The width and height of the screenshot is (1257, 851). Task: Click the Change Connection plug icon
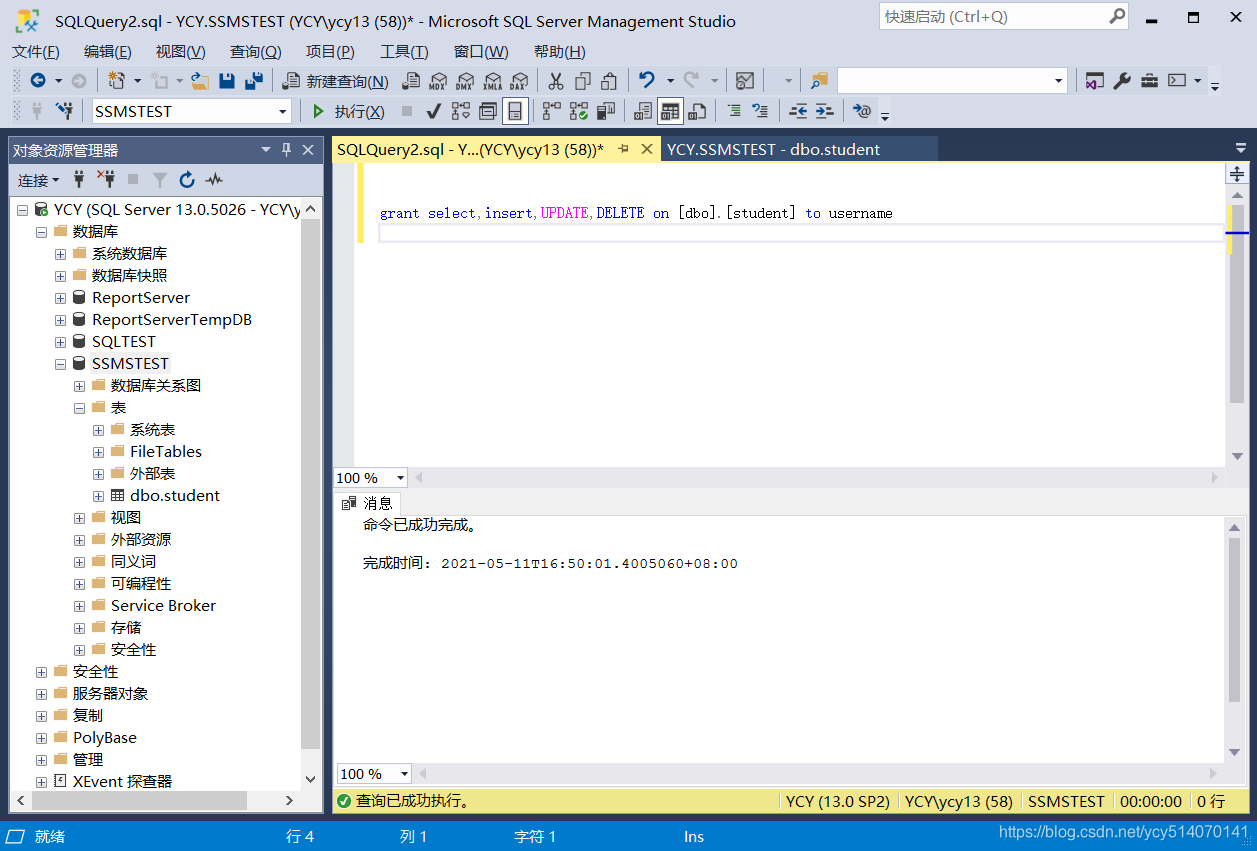coord(65,111)
